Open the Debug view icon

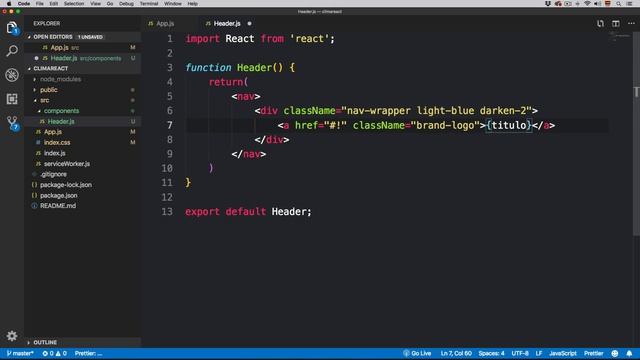(x=12, y=75)
